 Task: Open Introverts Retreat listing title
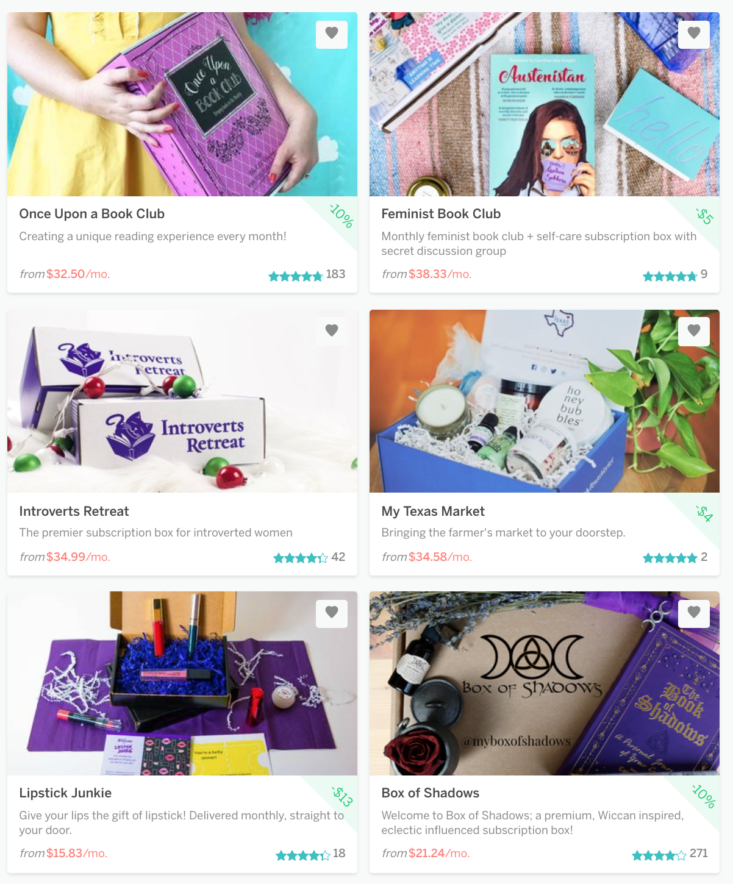coord(74,511)
